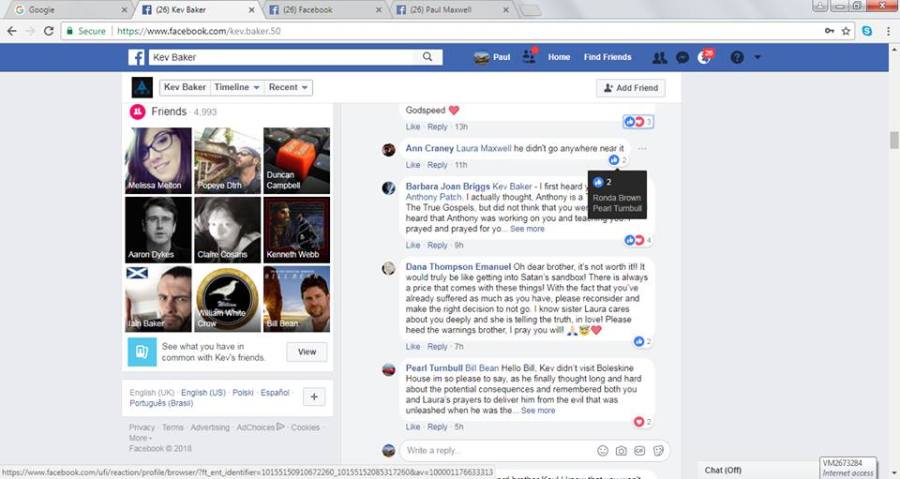Bookmark this page with the star icon
This screenshot has height=479, width=900.
846,31
